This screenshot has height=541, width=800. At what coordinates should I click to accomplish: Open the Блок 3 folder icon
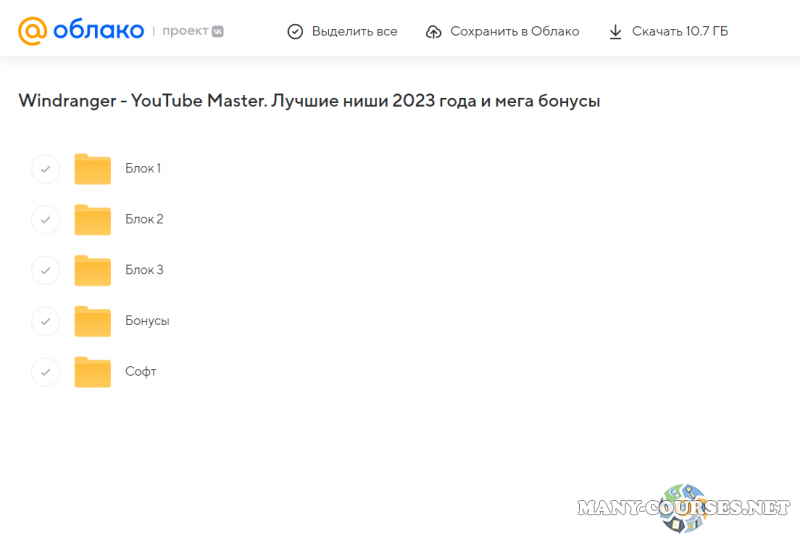(x=93, y=271)
